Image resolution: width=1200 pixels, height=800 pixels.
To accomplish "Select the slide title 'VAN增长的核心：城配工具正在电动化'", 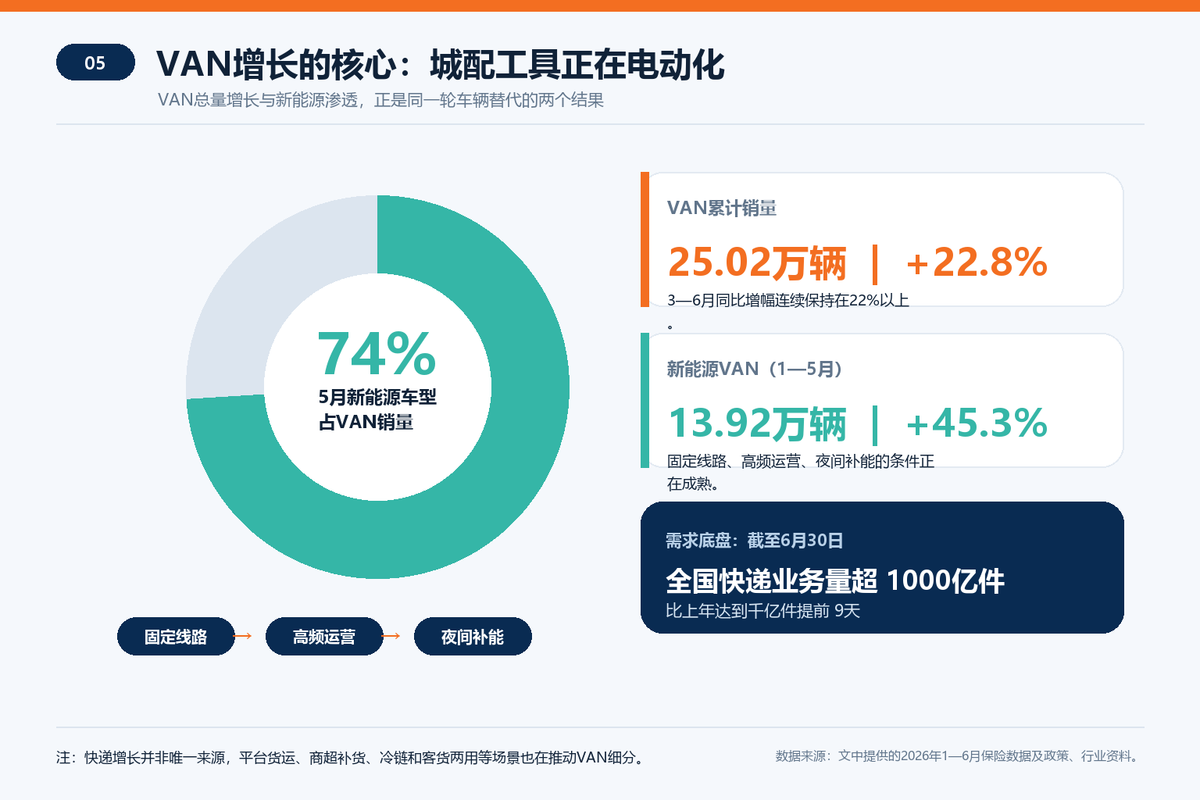I will pos(440,64).
